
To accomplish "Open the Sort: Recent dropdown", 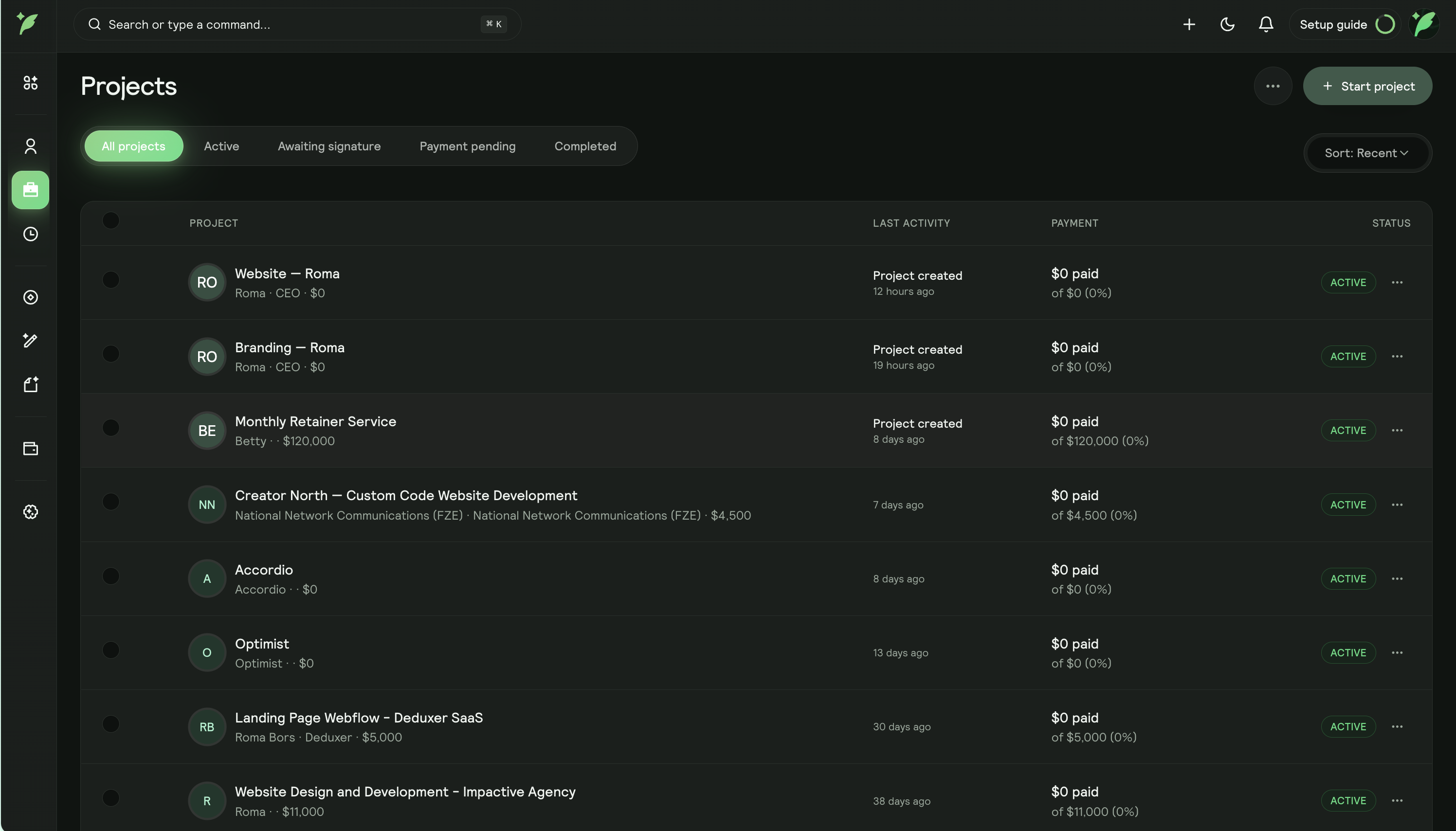I will tap(1366, 152).
